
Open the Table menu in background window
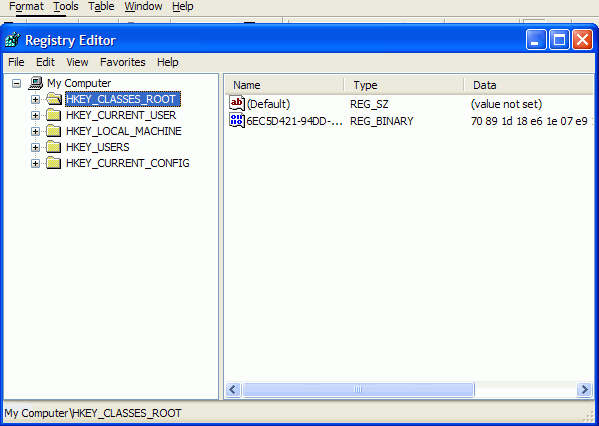coord(101,6)
